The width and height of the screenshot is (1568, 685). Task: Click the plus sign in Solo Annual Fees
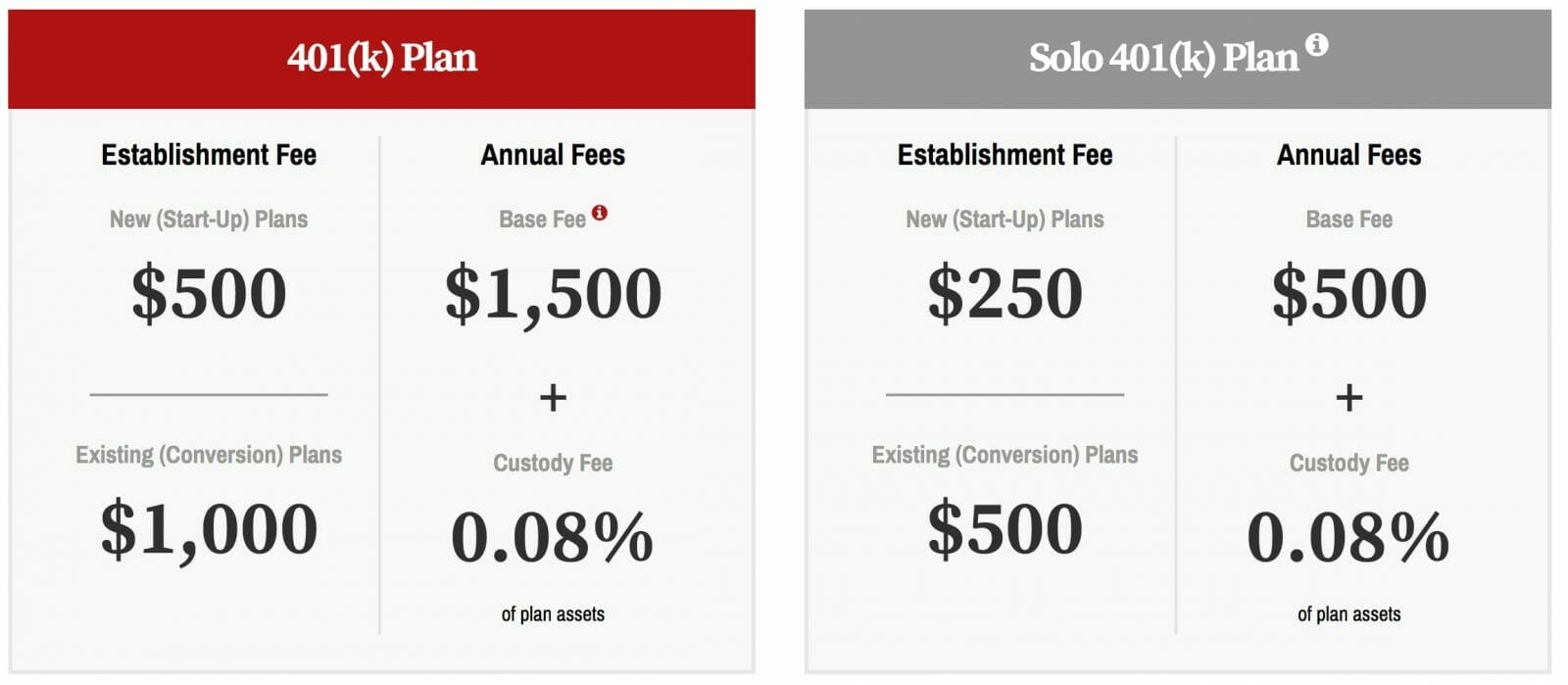pyautogui.click(x=1348, y=397)
